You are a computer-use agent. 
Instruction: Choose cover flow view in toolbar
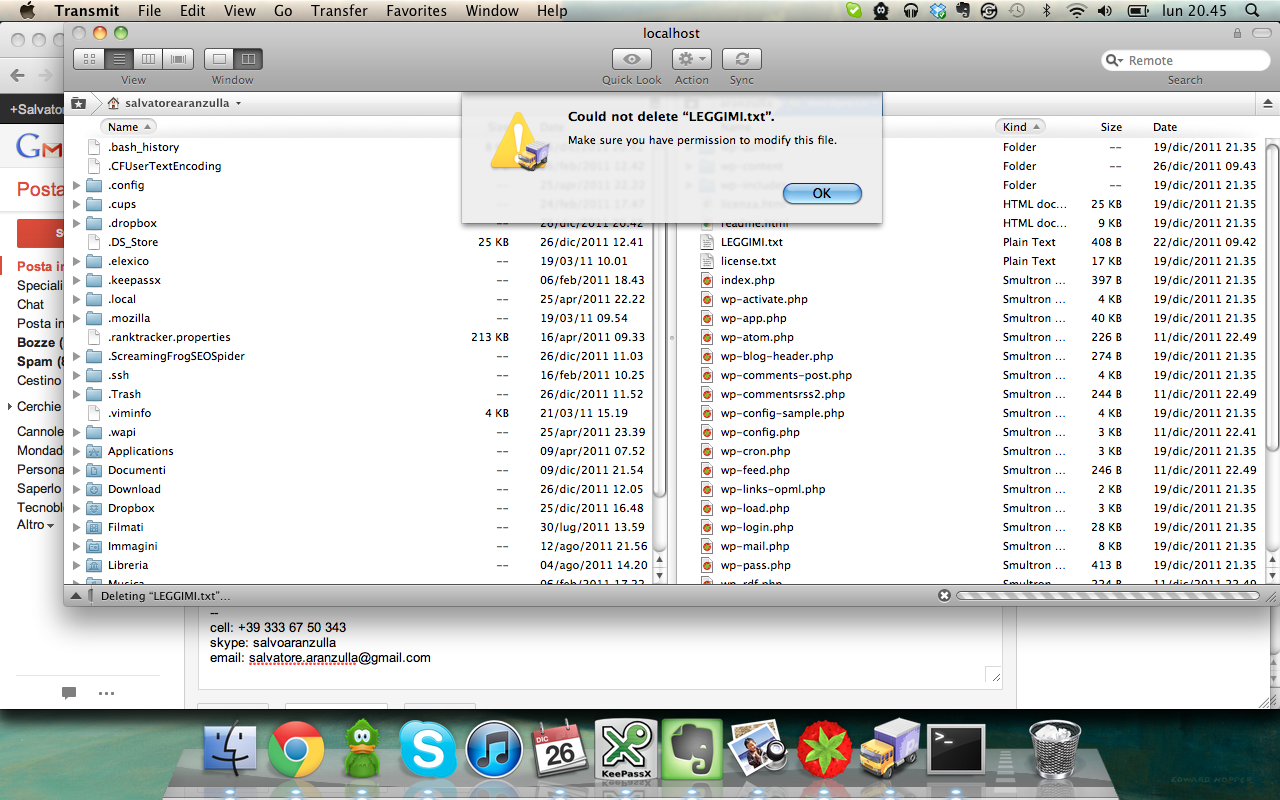point(178,59)
